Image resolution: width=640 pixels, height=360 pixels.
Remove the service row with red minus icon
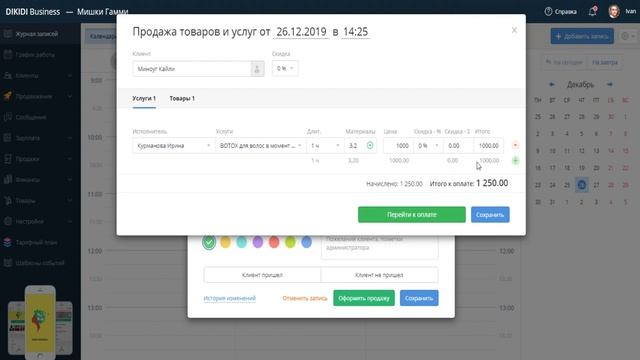(x=515, y=145)
